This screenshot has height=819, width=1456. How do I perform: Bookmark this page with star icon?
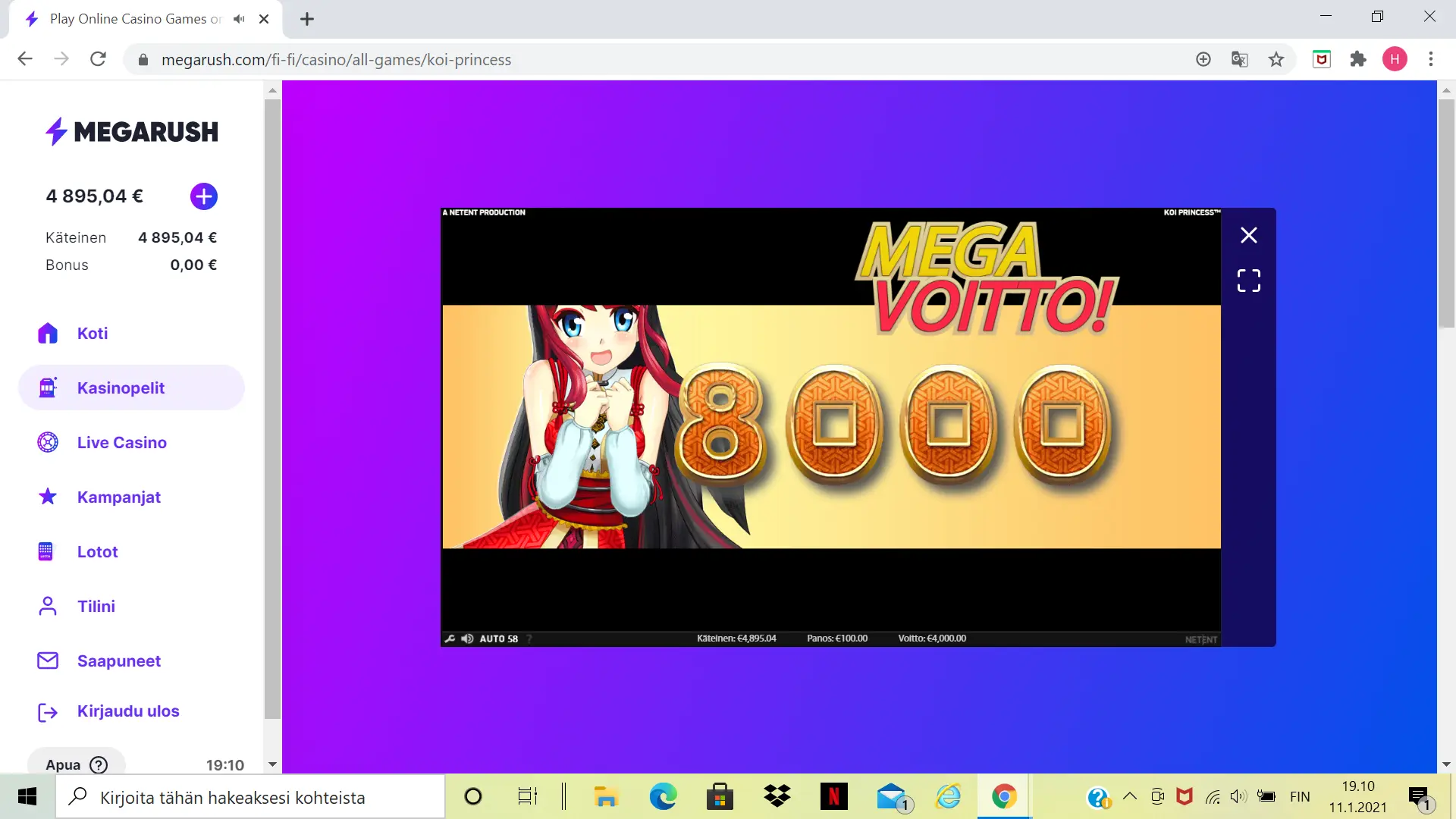pyautogui.click(x=1276, y=59)
